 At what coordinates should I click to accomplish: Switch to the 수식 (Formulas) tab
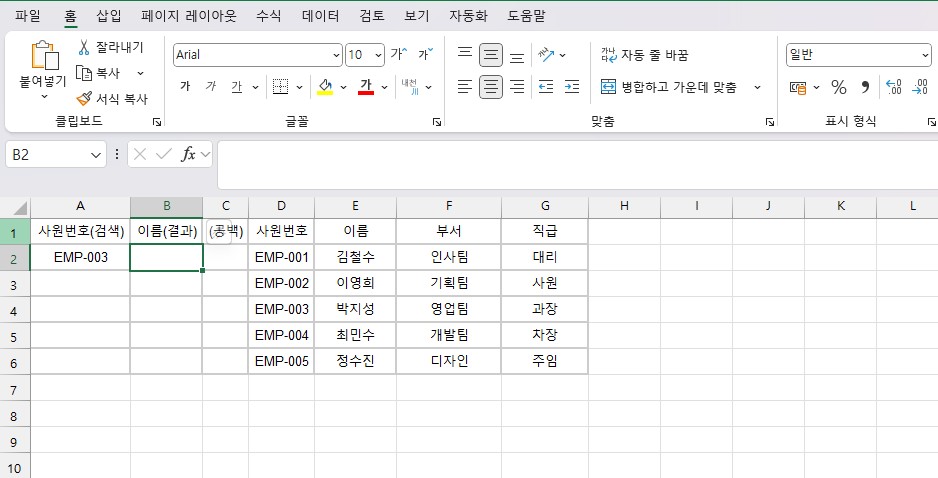(x=268, y=16)
